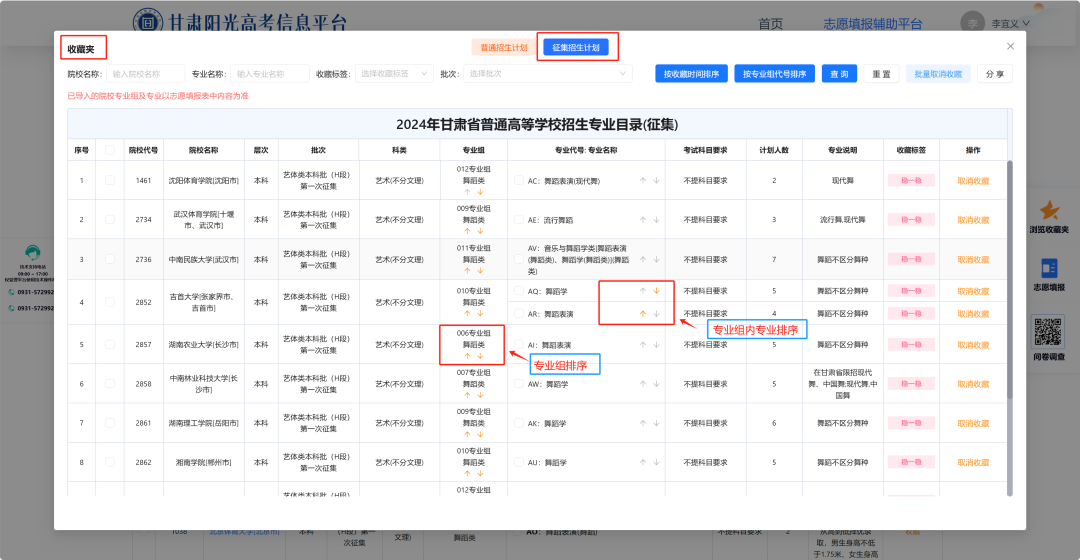Move major AI 舞蹈表演 down
This screenshot has width=1080, height=560.
click(656, 344)
